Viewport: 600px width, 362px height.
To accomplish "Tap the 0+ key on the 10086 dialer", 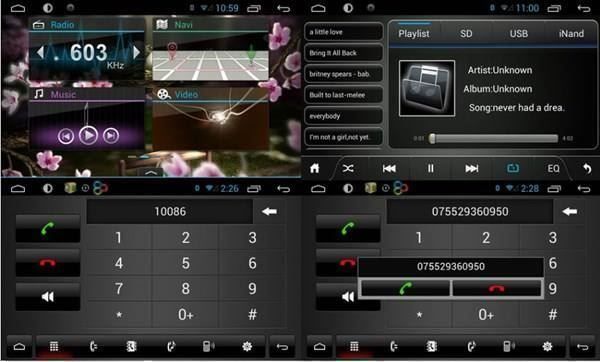I will point(186,315).
